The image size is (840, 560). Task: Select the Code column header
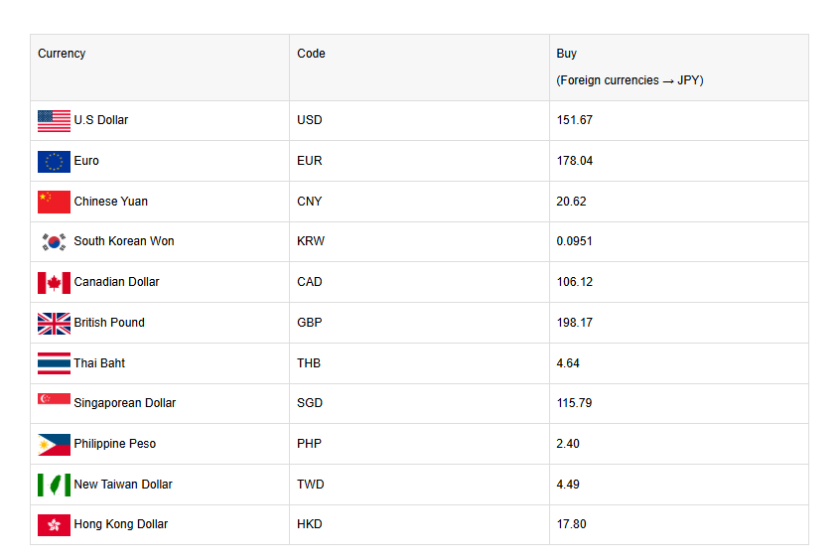[311, 54]
